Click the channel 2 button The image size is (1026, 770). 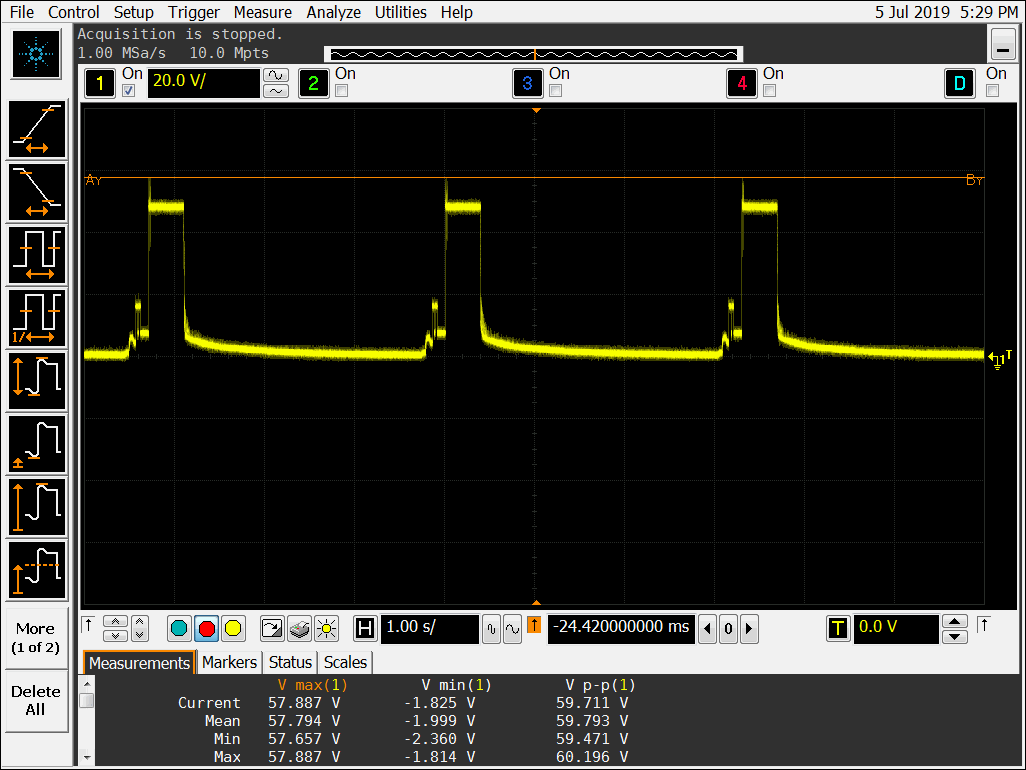313,83
